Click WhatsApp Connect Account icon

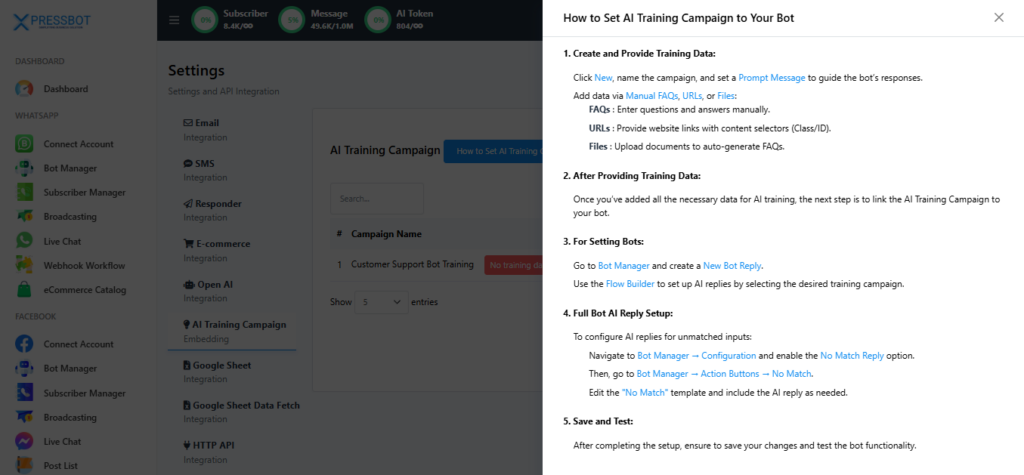pos(25,144)
